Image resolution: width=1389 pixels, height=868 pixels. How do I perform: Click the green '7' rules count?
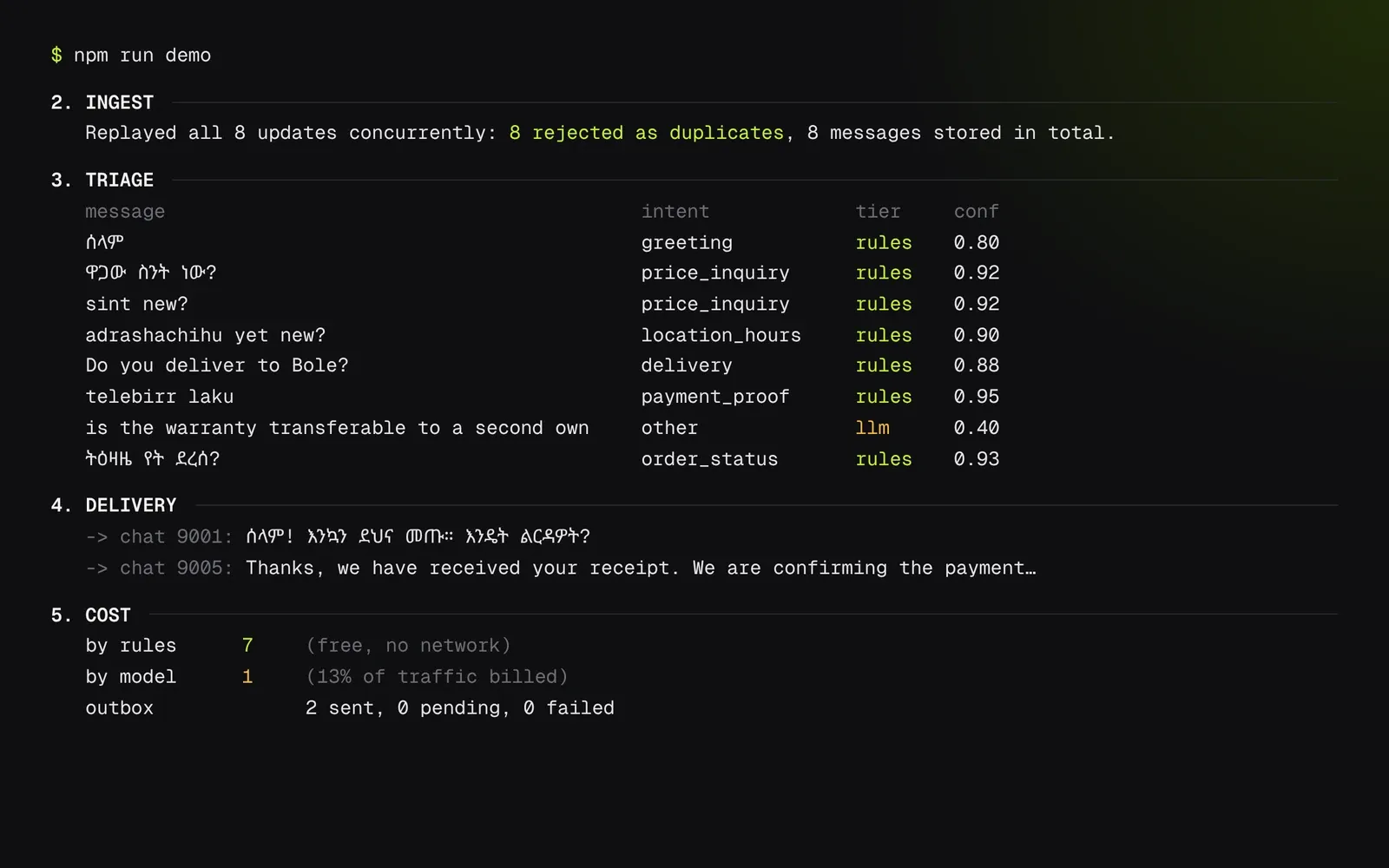247,645
